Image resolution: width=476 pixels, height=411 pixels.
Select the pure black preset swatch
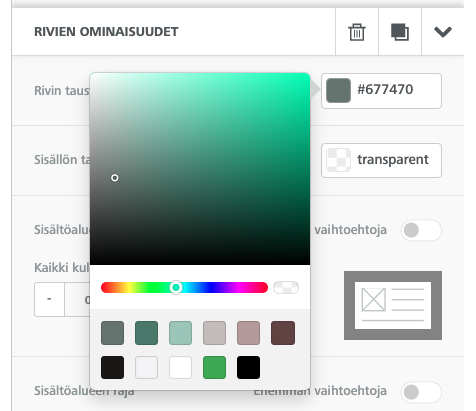[x=248, y=367]
